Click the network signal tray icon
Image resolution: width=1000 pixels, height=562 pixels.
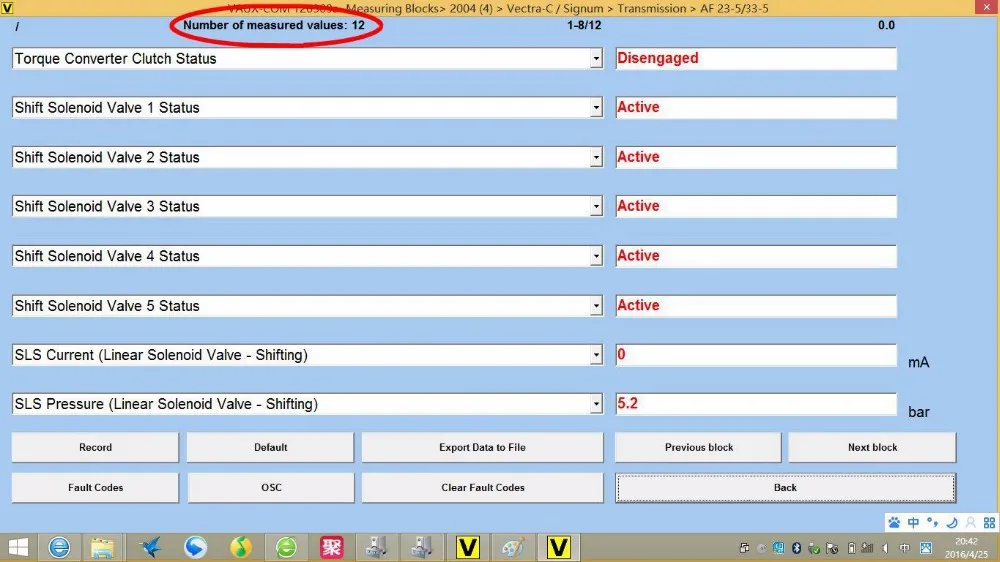[867, 548]
